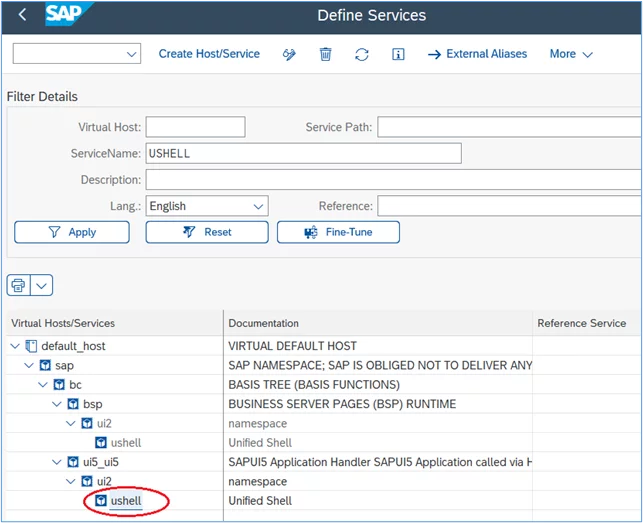Focus the Virtual Host field
The width and height of the screenshot is (643, 523).
click(196, 127)
